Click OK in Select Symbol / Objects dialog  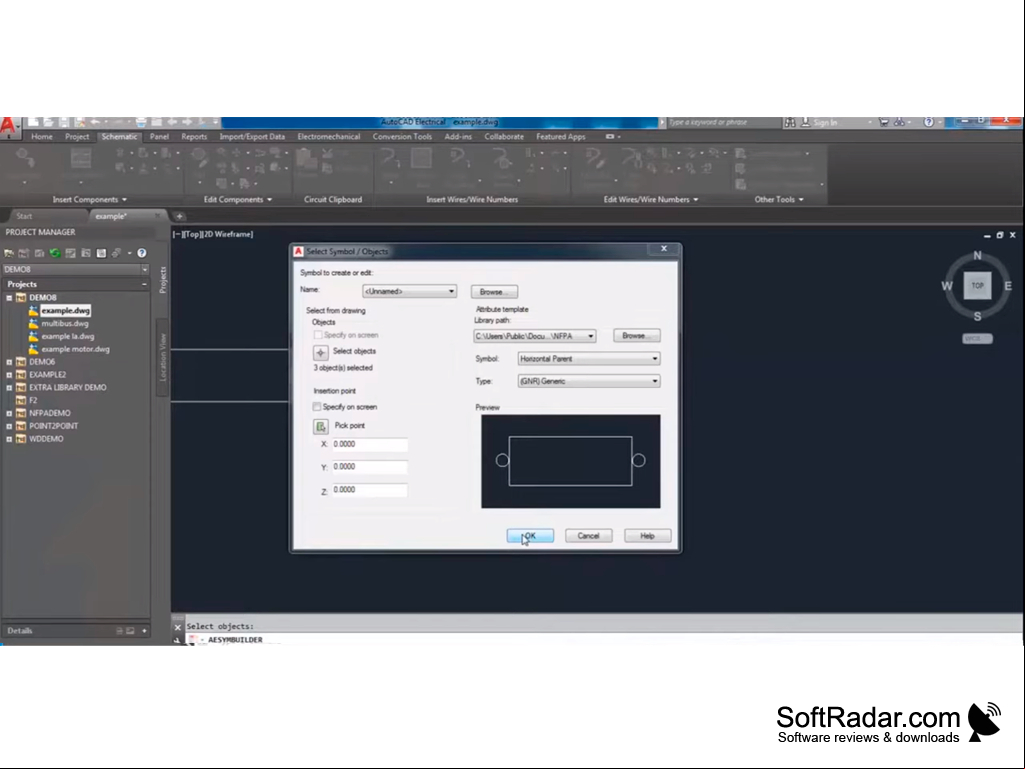pos(530,536)
